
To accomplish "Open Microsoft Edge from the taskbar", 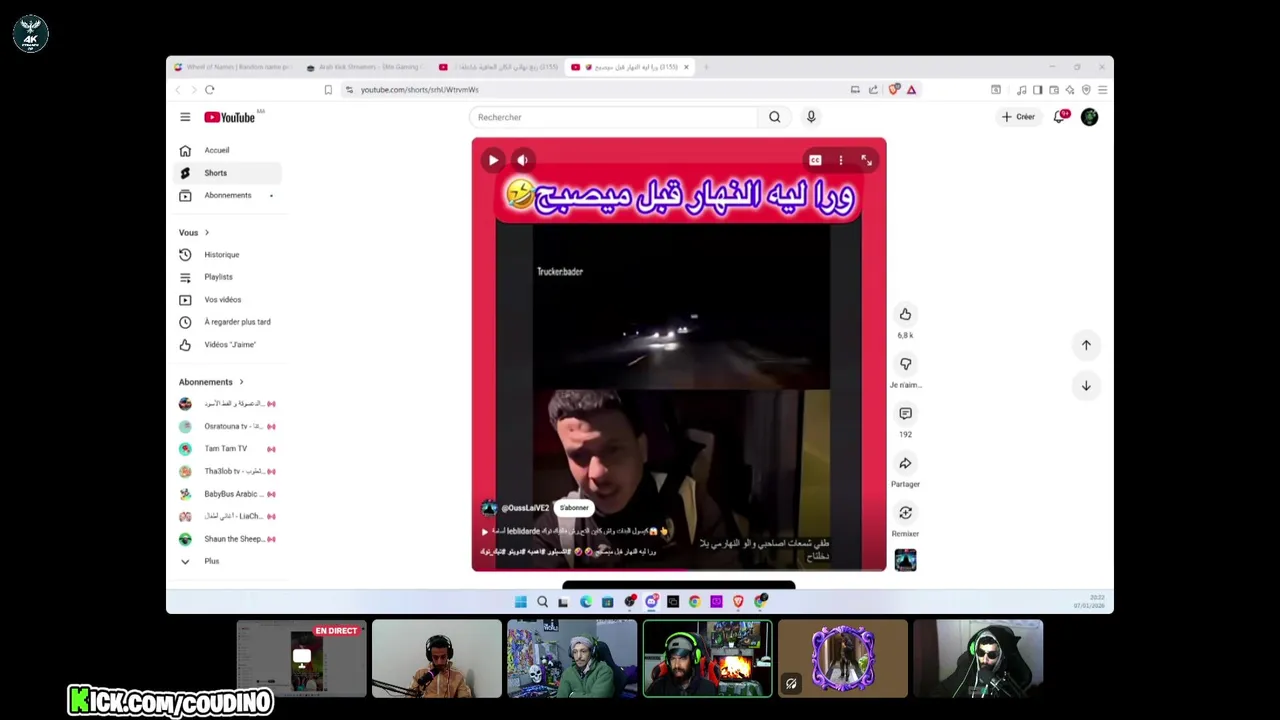I will [585, 602].
